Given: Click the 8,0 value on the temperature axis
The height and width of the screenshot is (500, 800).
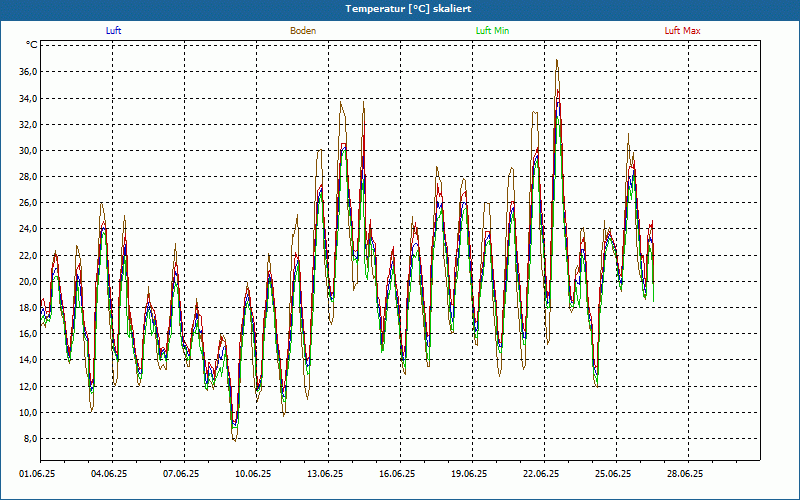Looking at the screenshot, I should click(30, 439).
